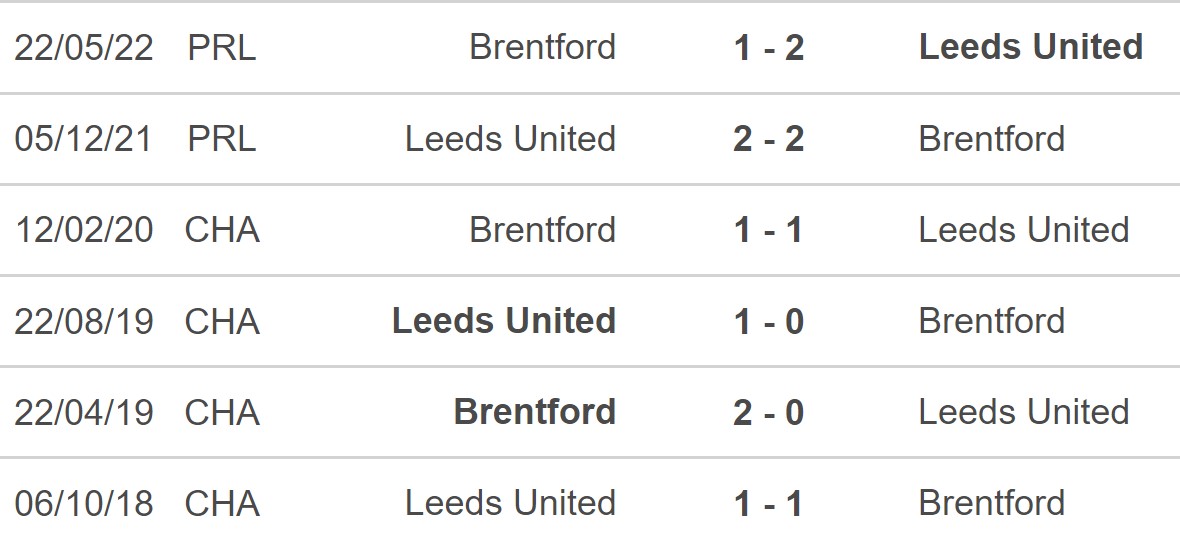Select bold Leeds United in top row
Viewport: 1180px width, 546px height.
click(1030, 47)
